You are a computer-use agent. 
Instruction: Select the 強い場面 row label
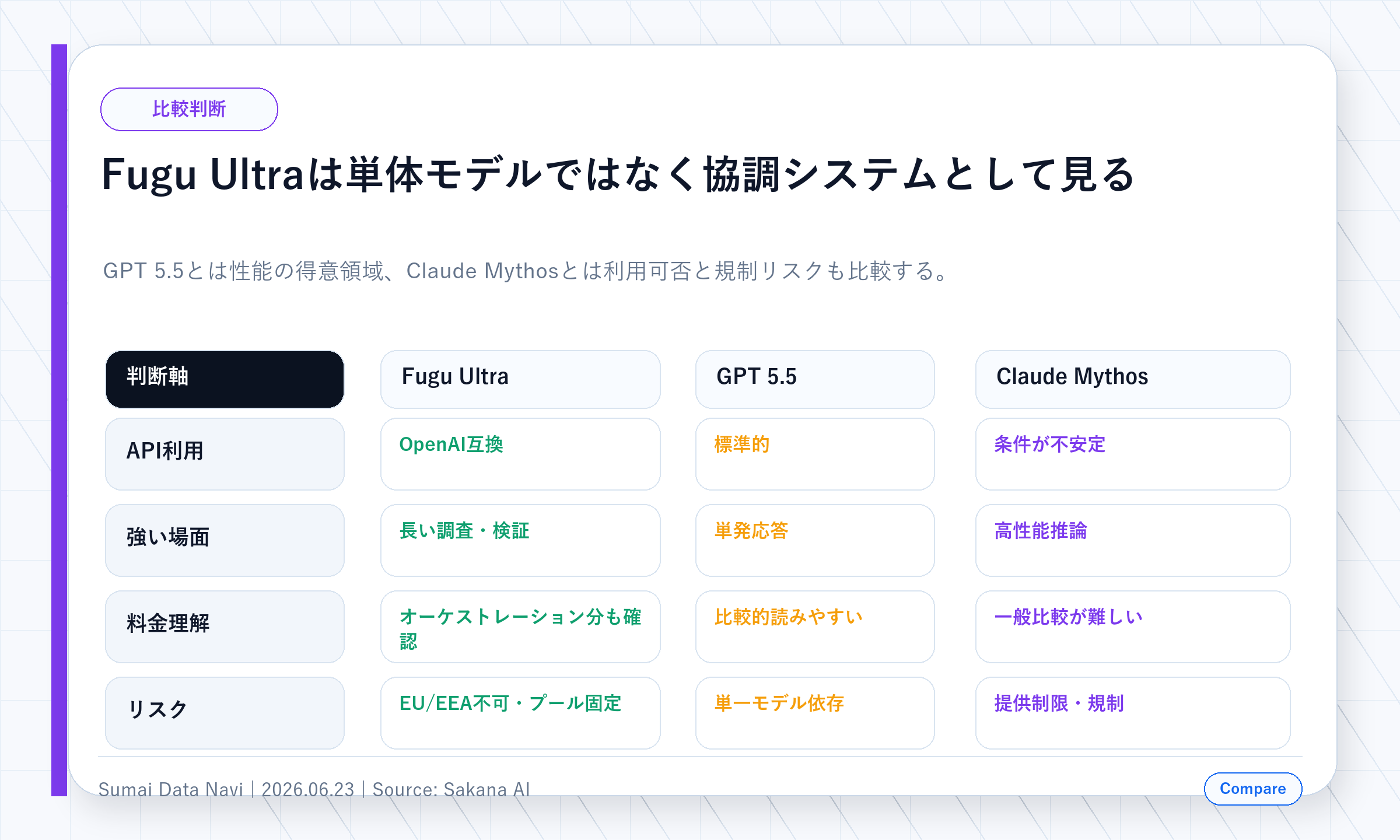click(x=225, y=540)
